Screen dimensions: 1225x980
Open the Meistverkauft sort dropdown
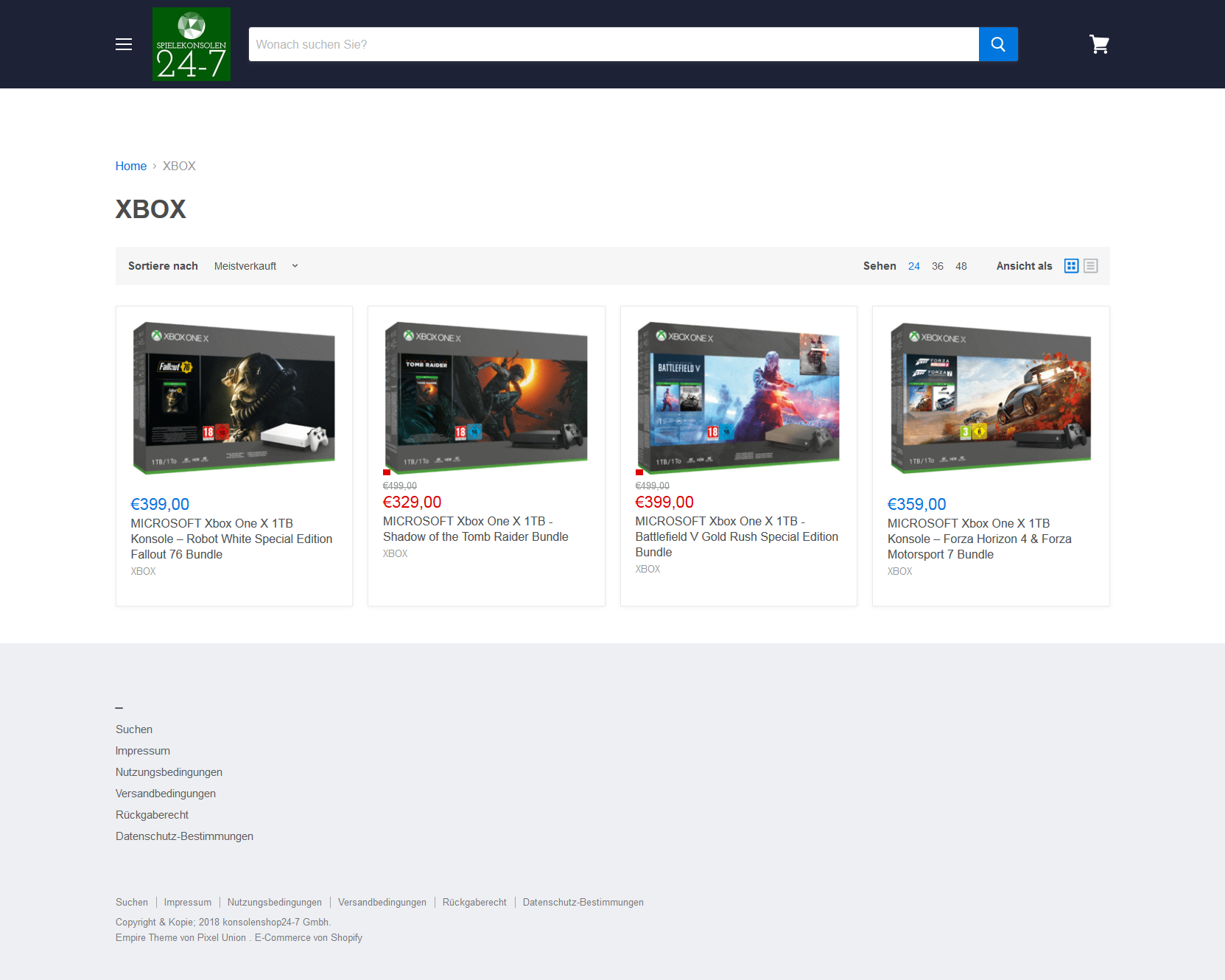coord(256,266)
